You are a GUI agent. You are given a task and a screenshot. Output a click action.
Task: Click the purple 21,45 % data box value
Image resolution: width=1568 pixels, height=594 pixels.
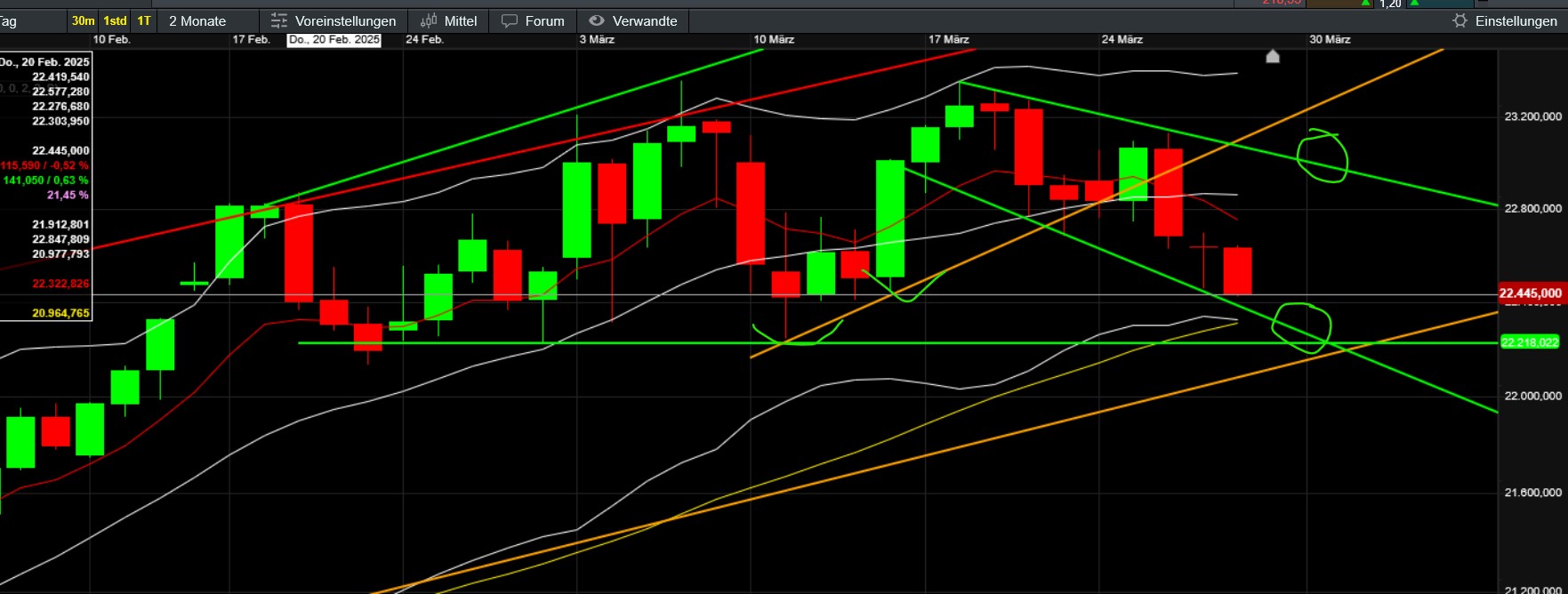click(x=68, y=195)
